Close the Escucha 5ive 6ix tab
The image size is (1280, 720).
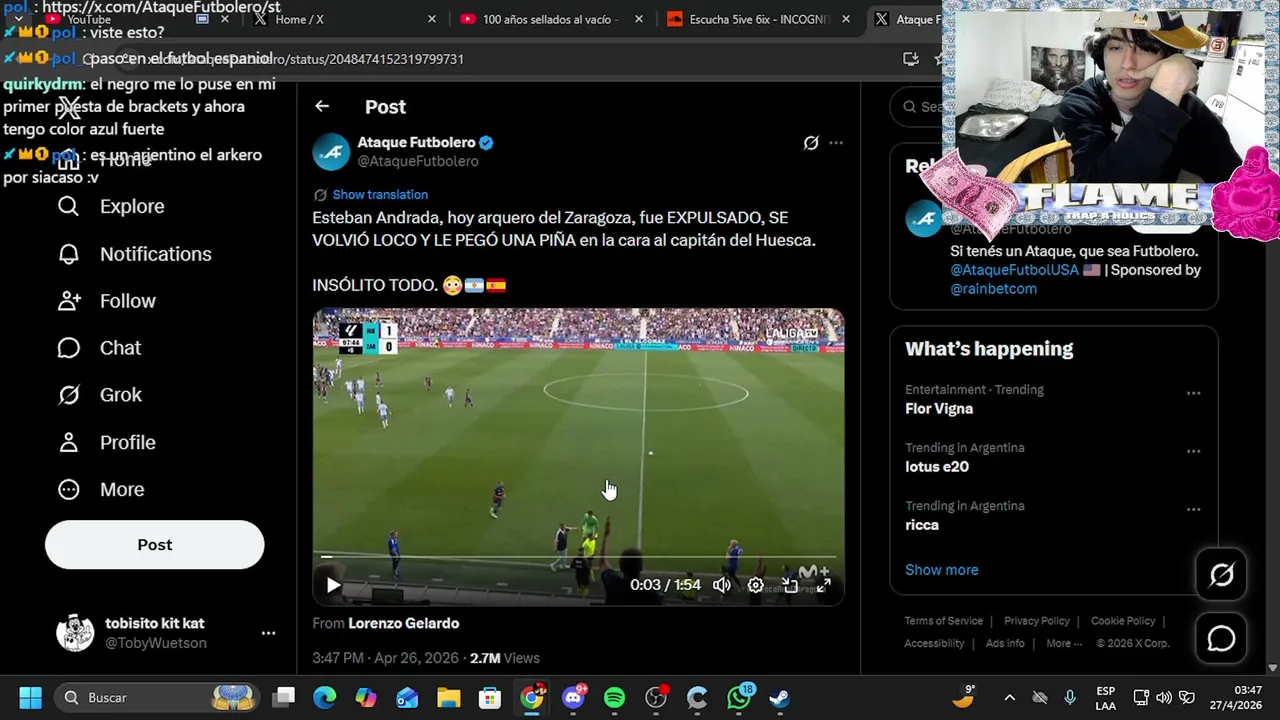pos(846,19)
